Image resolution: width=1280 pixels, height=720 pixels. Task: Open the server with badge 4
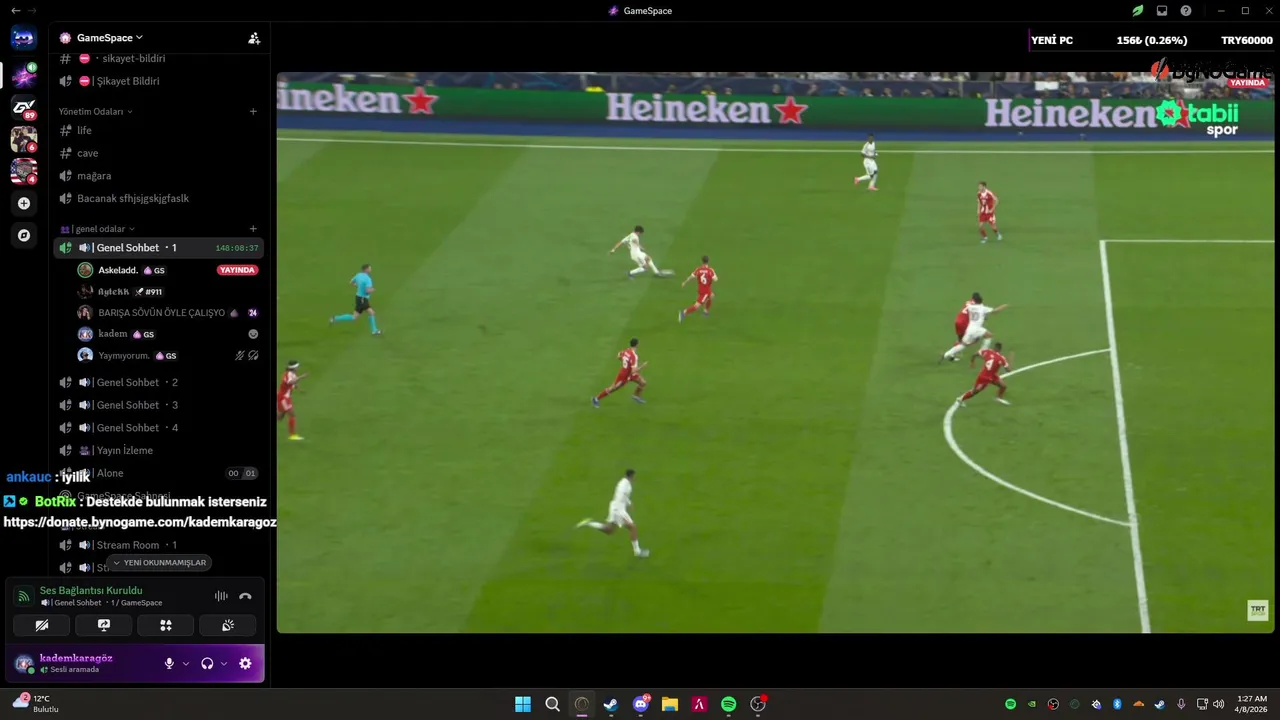click(23, 171)
